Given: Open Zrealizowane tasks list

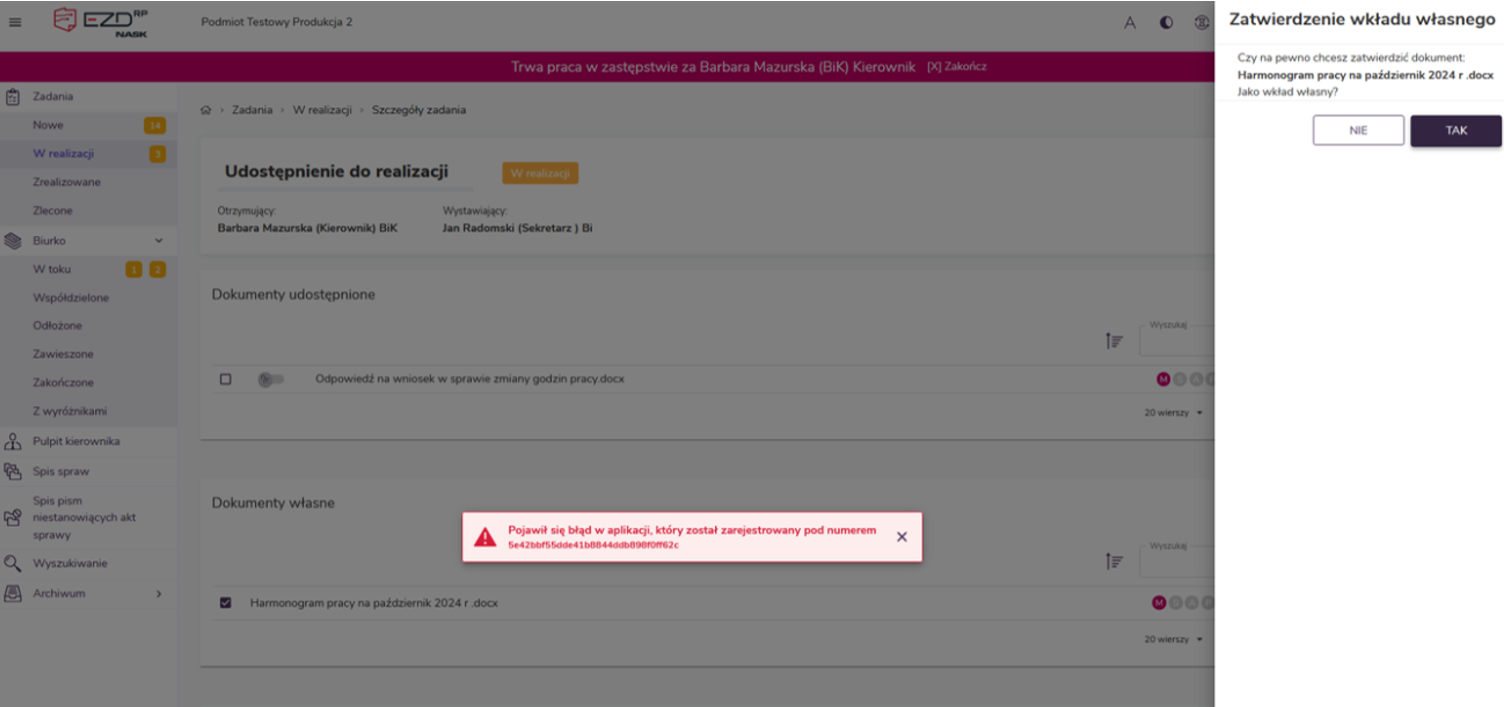Looking at the screenshot, I should point(66,182).
